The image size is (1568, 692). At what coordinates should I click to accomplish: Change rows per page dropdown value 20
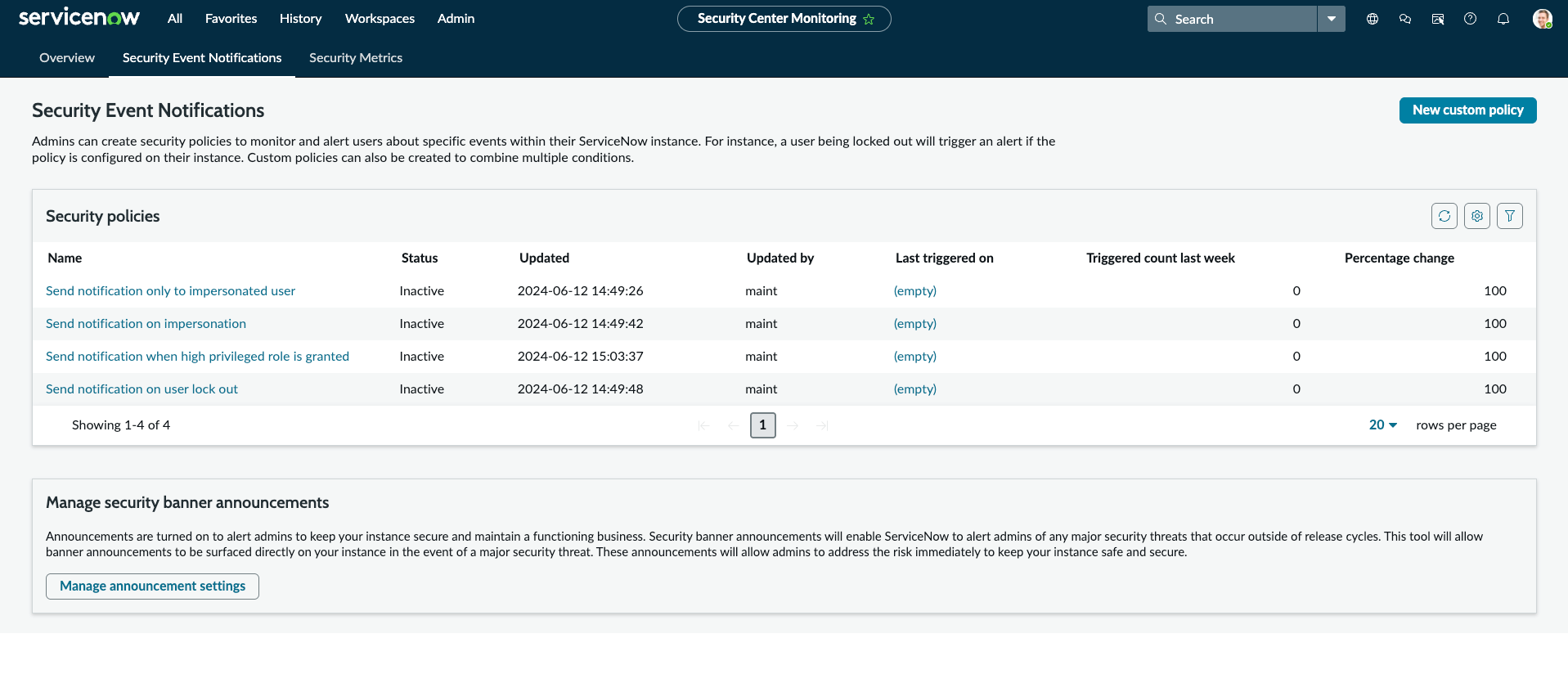1383,425
